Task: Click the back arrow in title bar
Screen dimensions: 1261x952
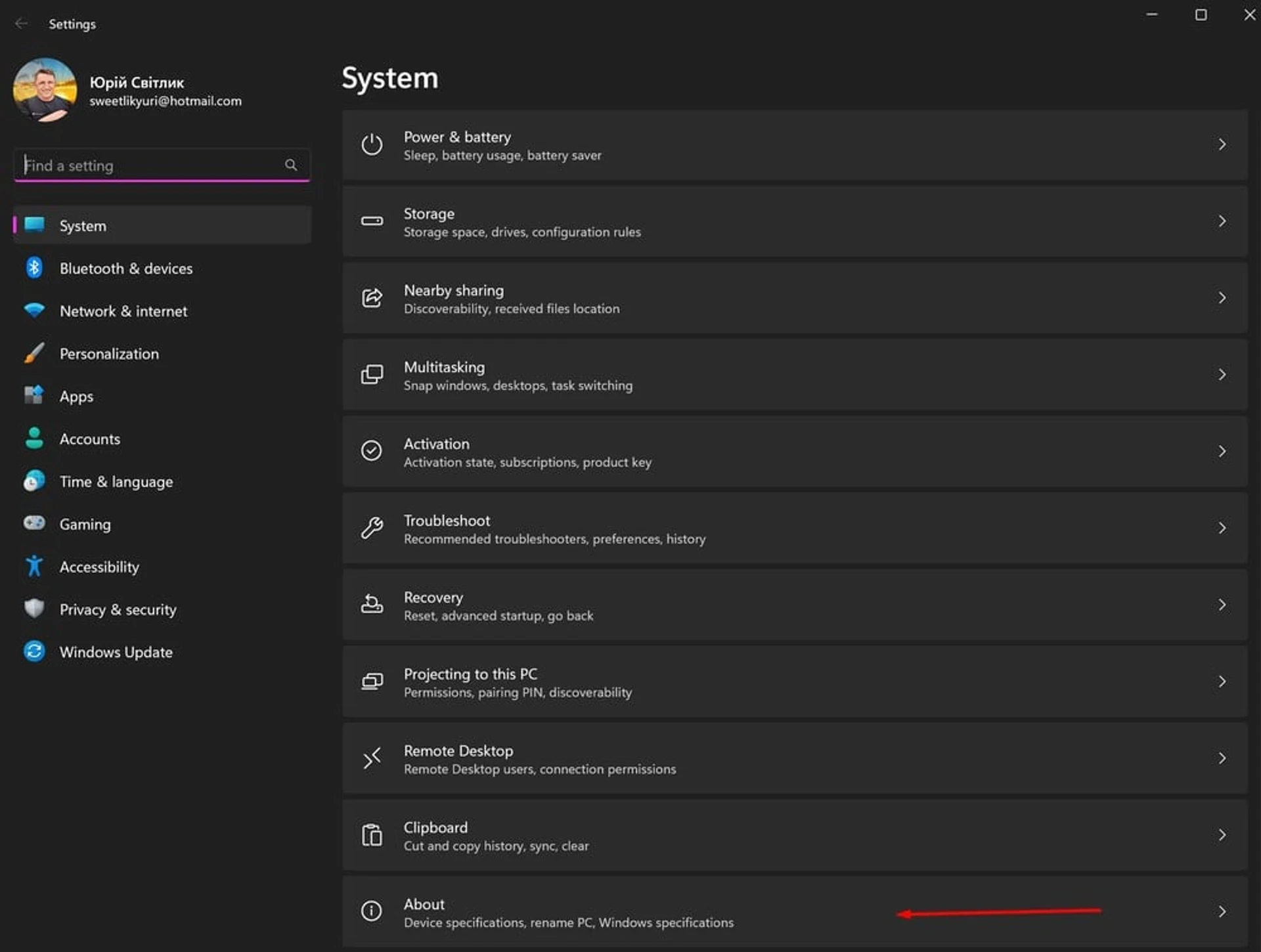Action: click(x=21, y=24)
